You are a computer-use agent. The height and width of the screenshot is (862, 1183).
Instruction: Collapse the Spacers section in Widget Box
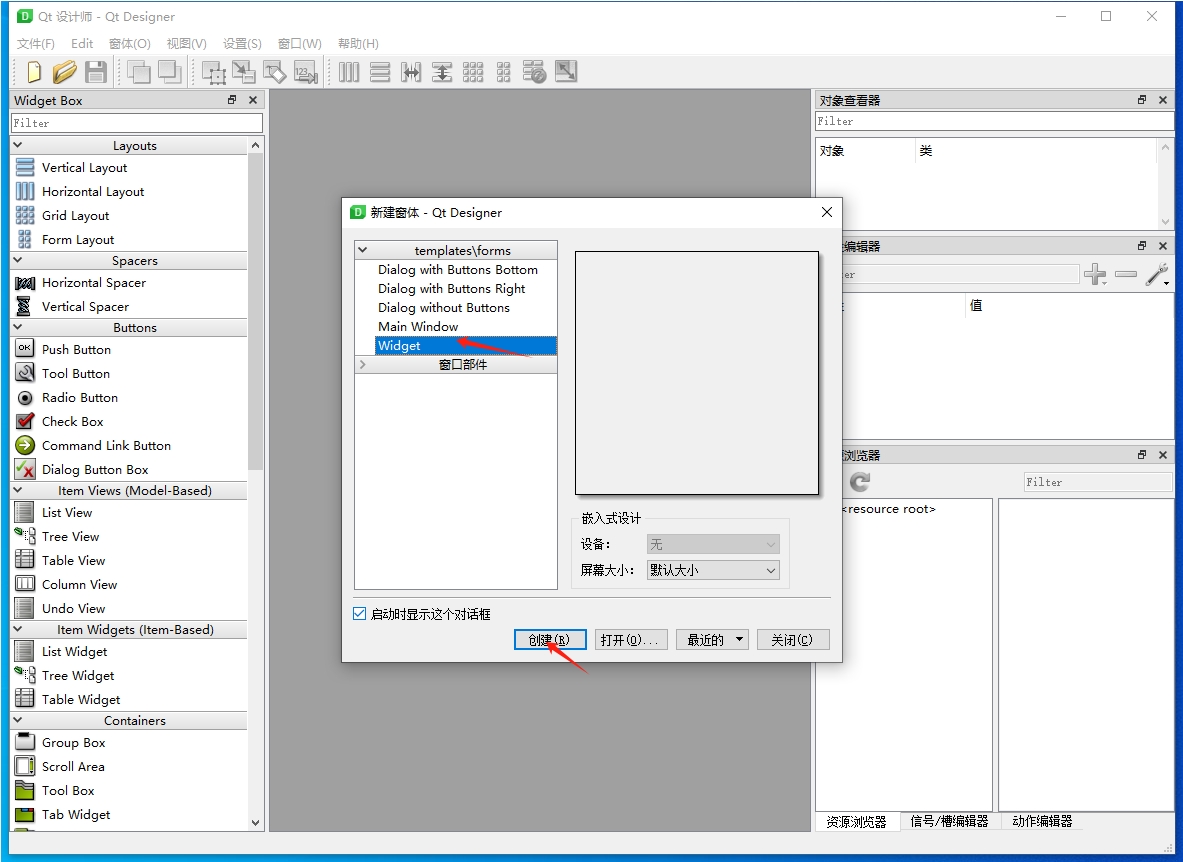click(18, 260)
